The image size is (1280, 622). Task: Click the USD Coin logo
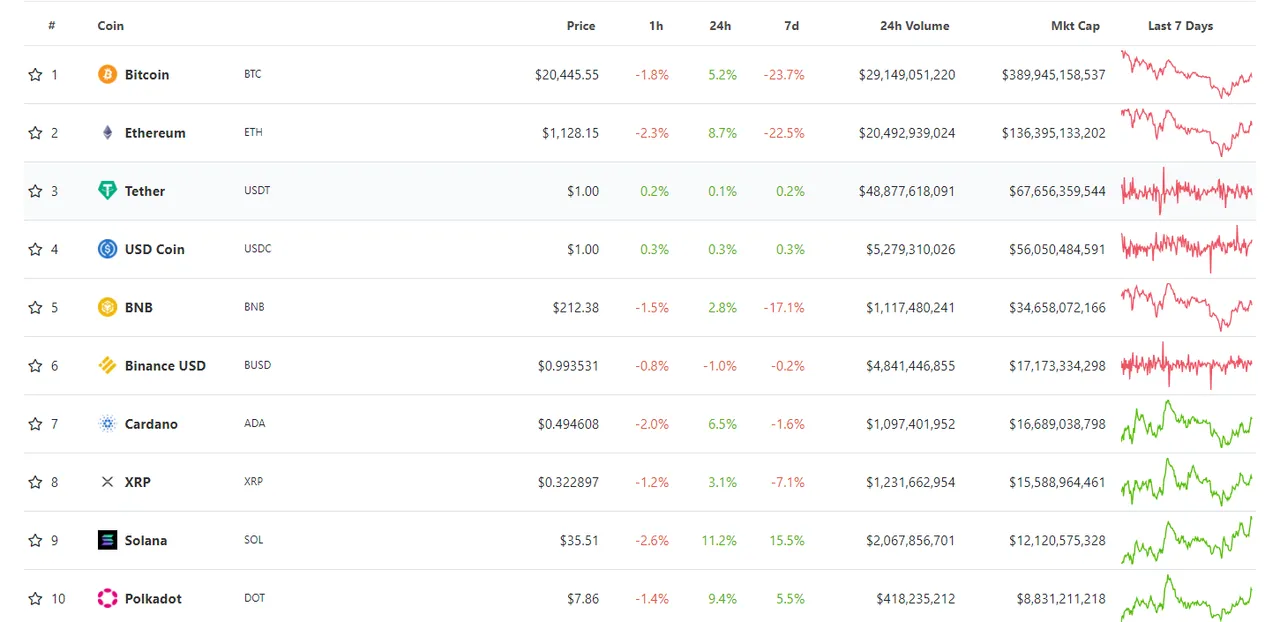[x=107, y=249]
